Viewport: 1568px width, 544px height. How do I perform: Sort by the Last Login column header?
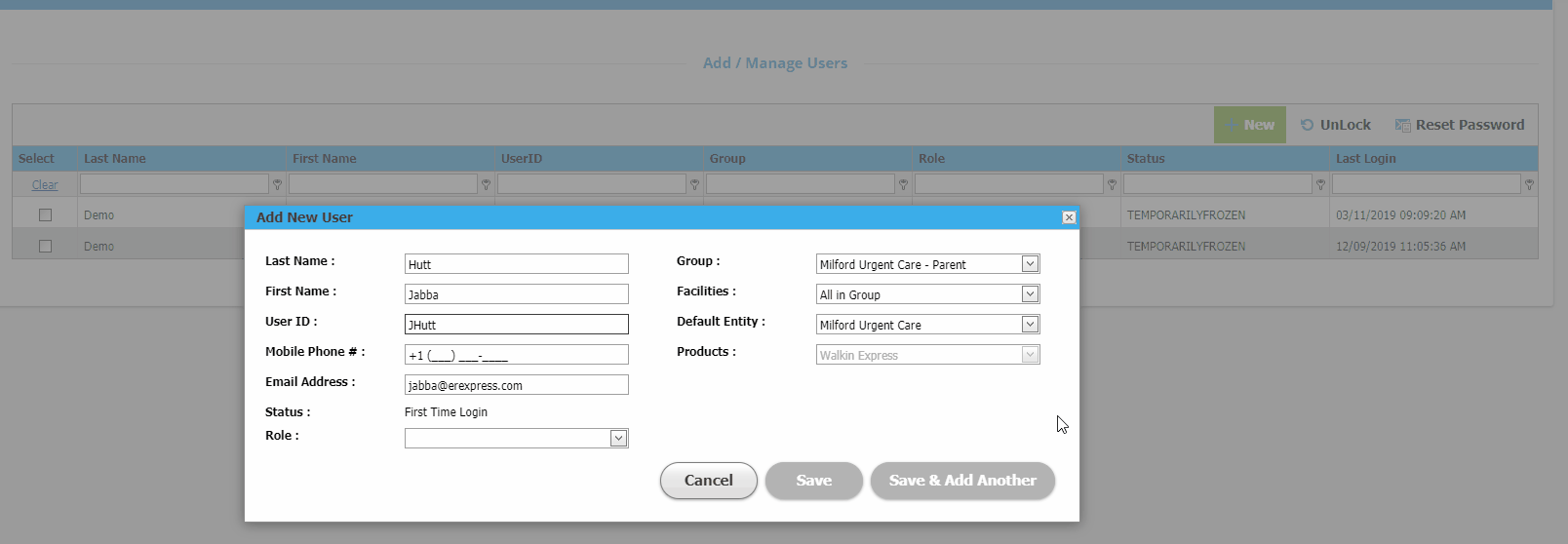pyautogui.click(x=1365, y=158)
